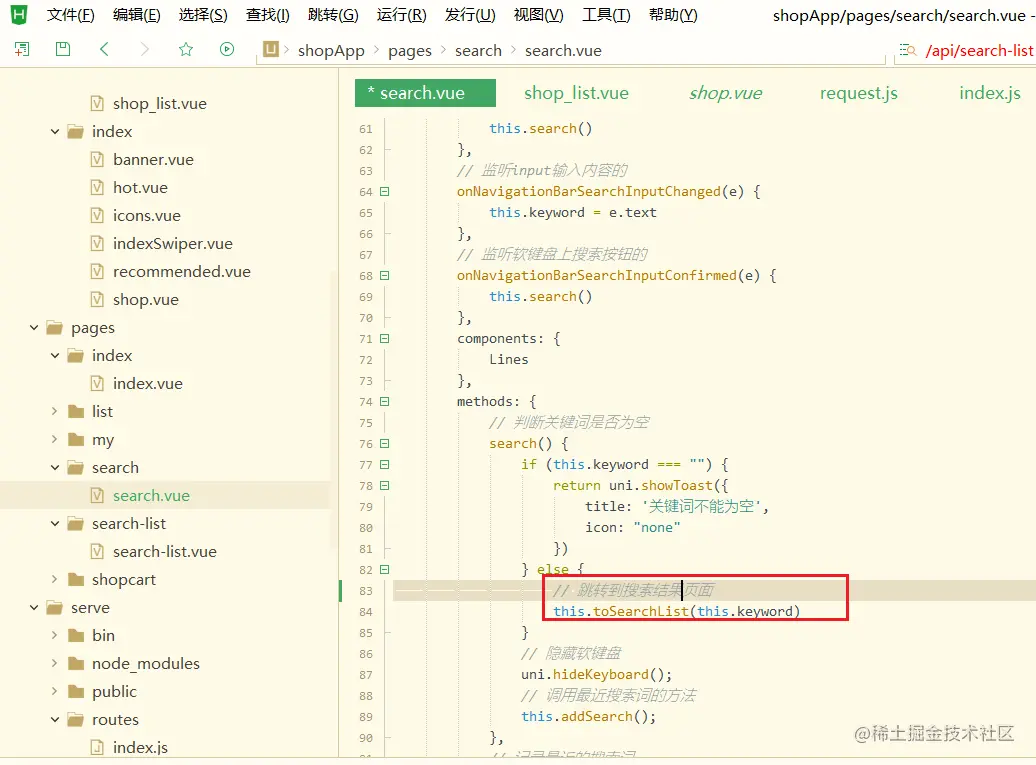Open the 工具(T) menu
Screen dimensions: 1036x765
(606, 15)
